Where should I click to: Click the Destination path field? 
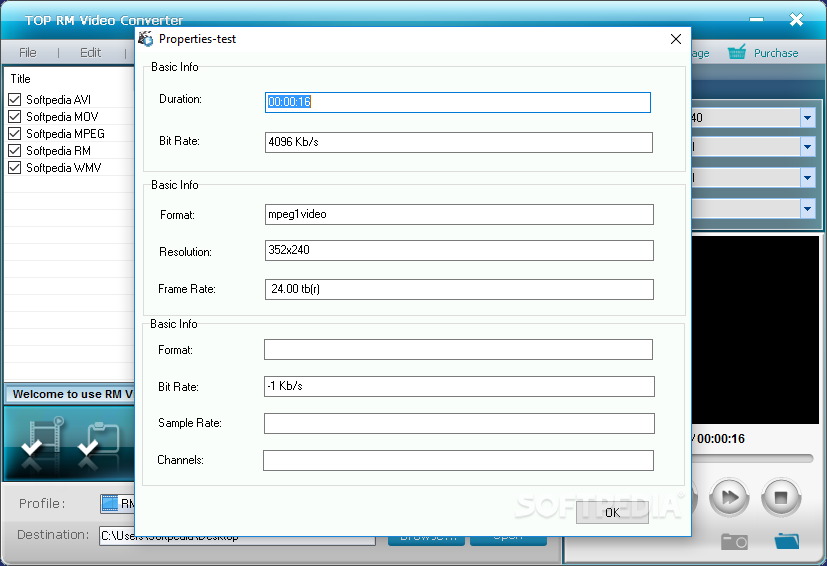(237, 536)
